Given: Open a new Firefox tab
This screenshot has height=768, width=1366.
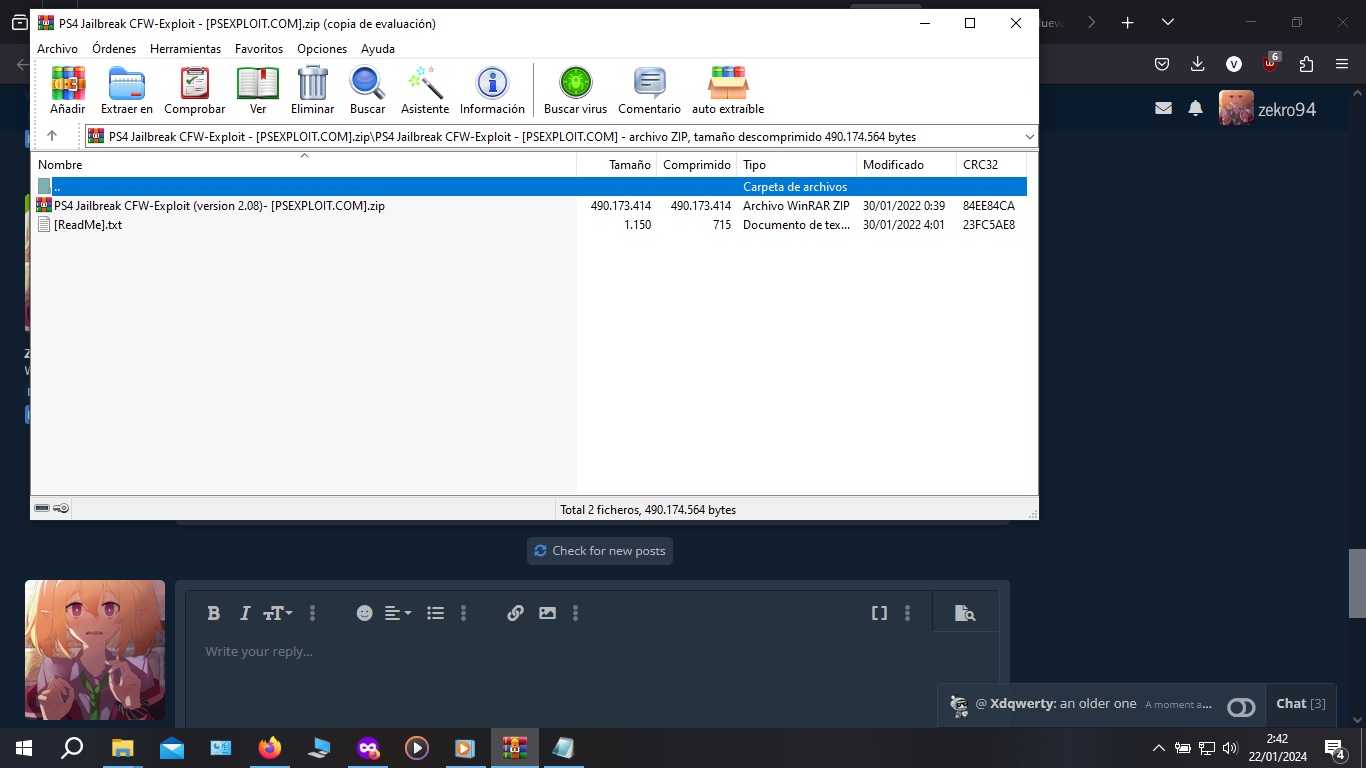Looking at the screenshot, I should pos(1128,22).
